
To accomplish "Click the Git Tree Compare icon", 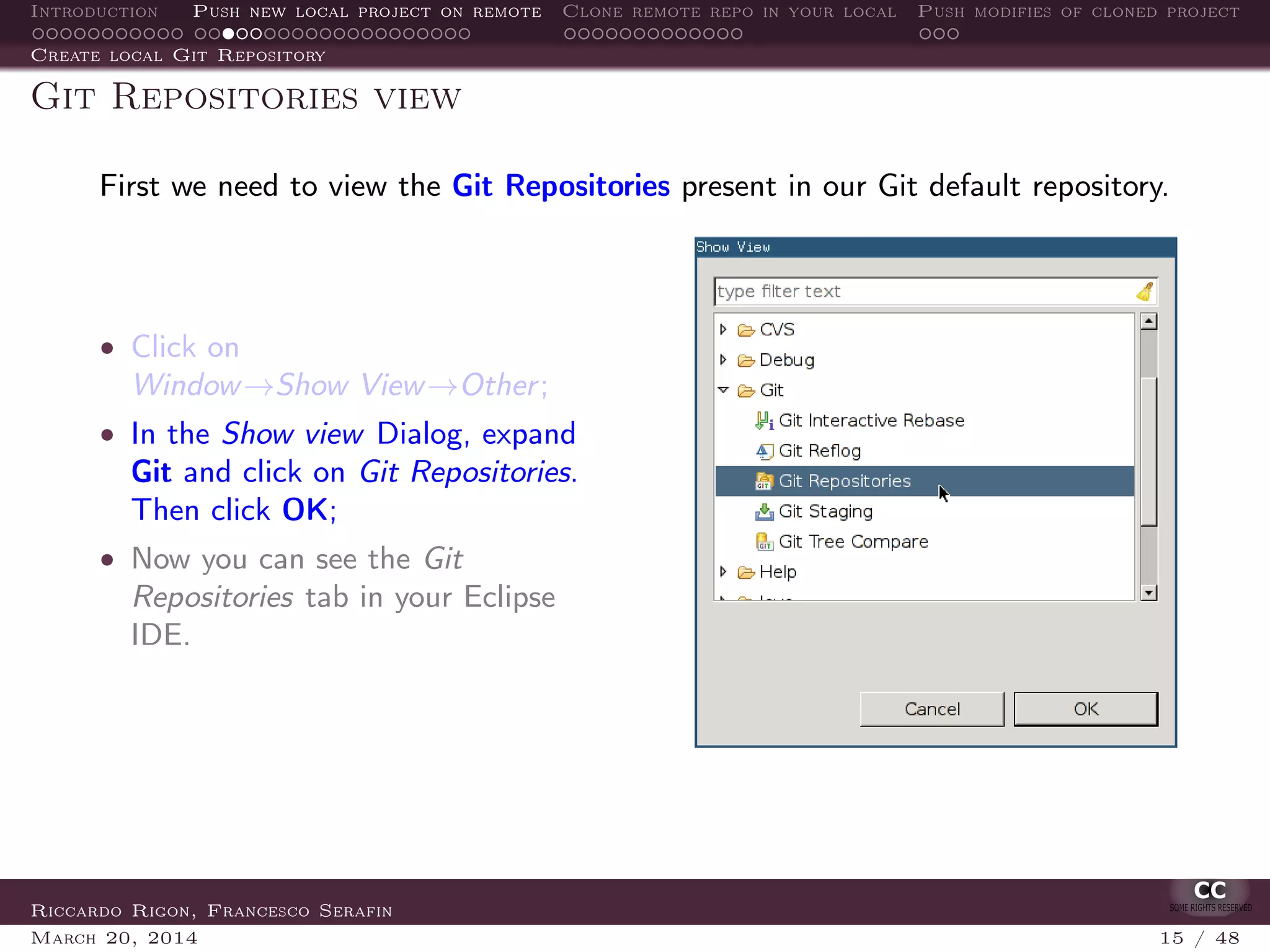I will click(x=764, y=542).
